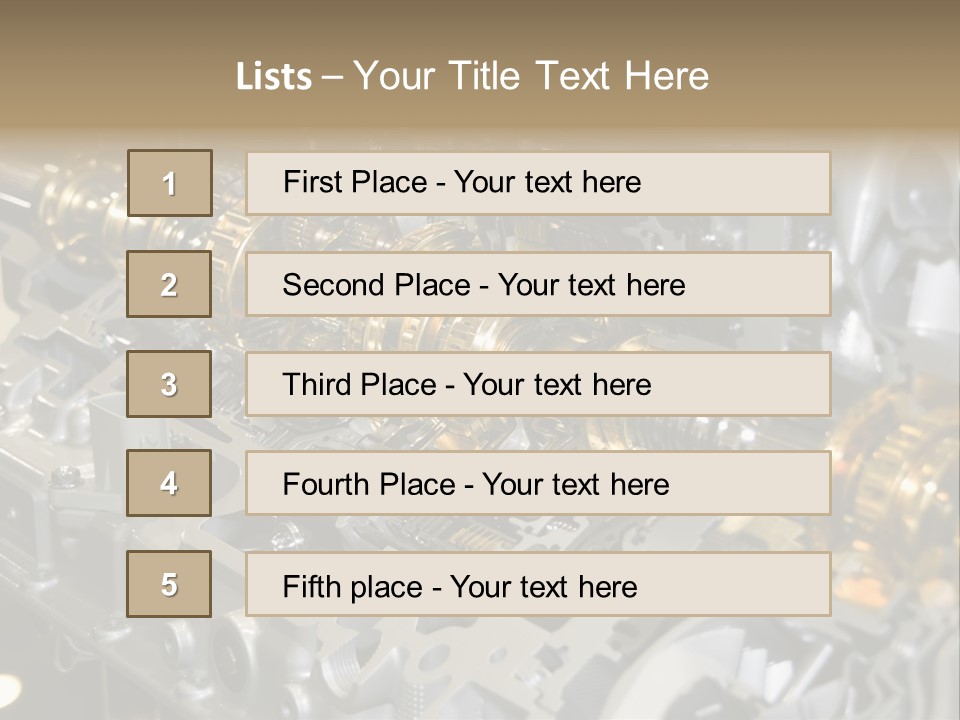Select the number 1 box

pos(169,183)
